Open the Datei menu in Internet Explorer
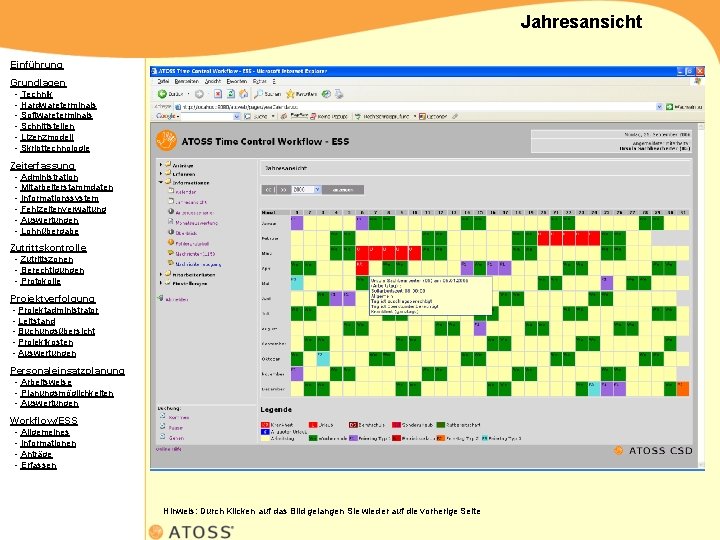 pos(163,82)
